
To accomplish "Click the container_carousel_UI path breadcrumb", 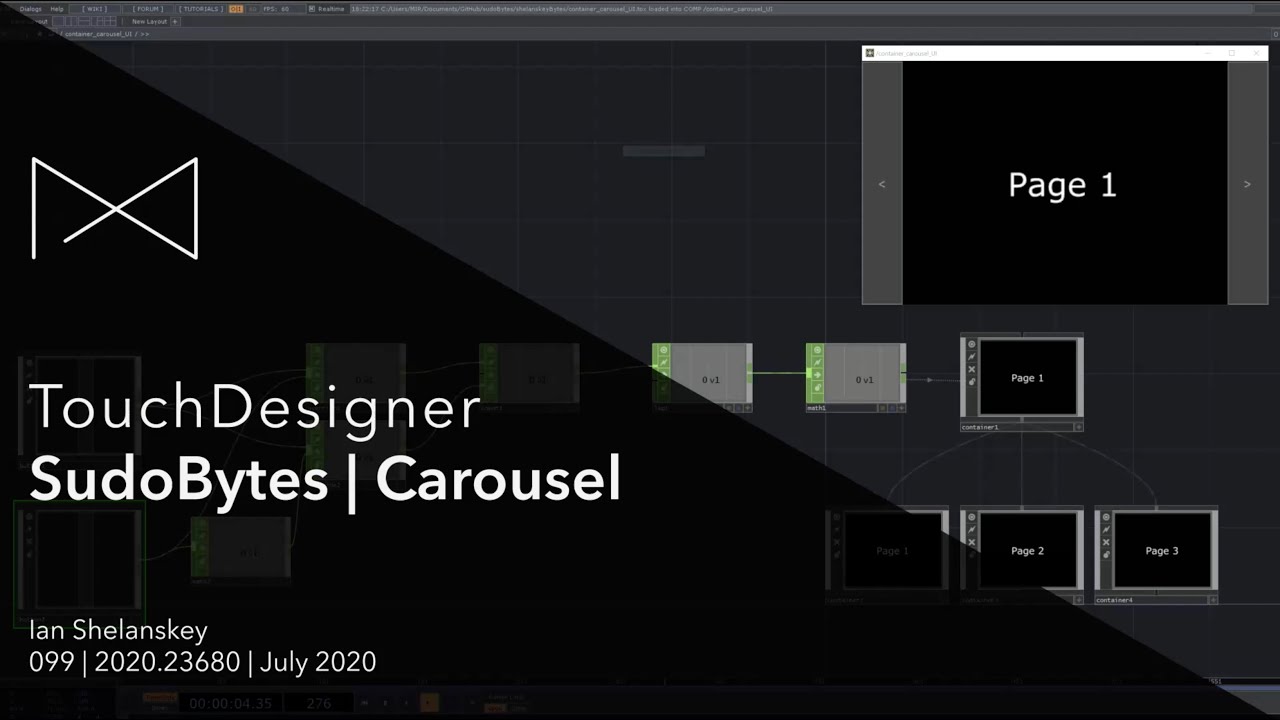I will tap(100, 34).
